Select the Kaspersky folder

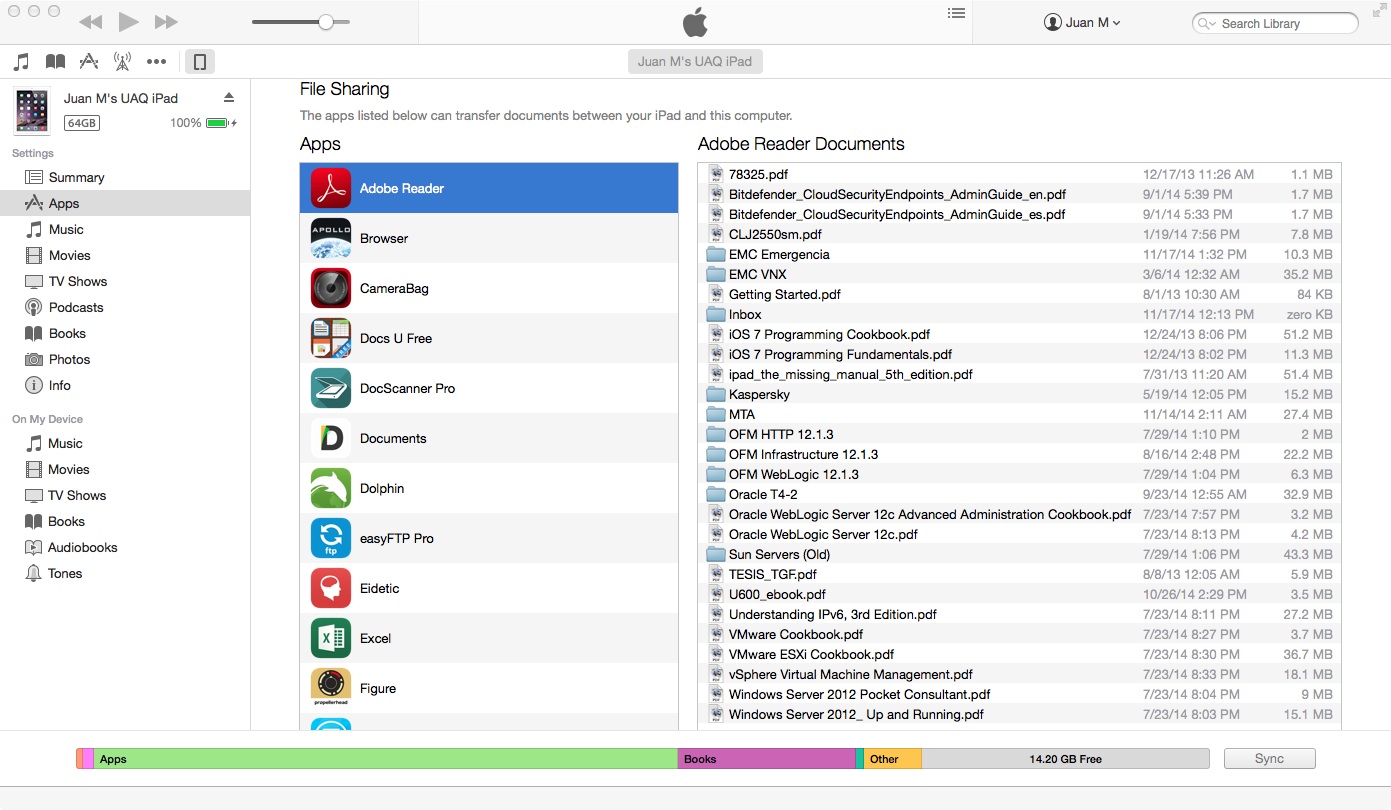pos(1019,394)
